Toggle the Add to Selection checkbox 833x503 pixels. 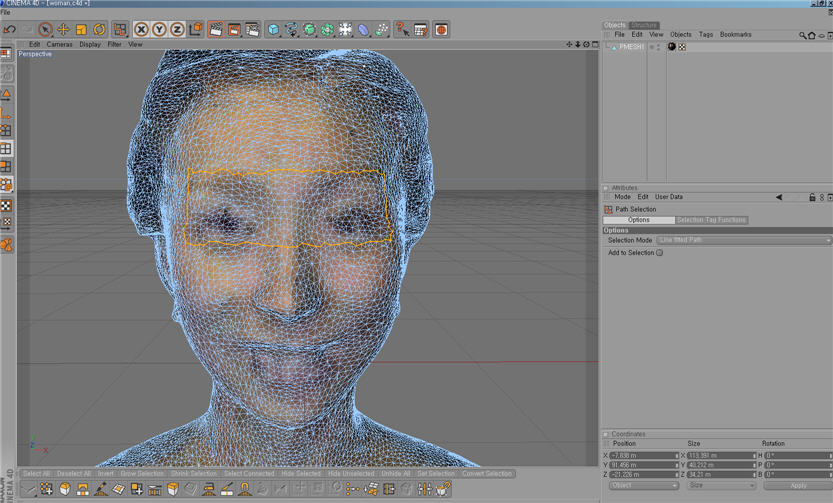click(x=659, y=253)
